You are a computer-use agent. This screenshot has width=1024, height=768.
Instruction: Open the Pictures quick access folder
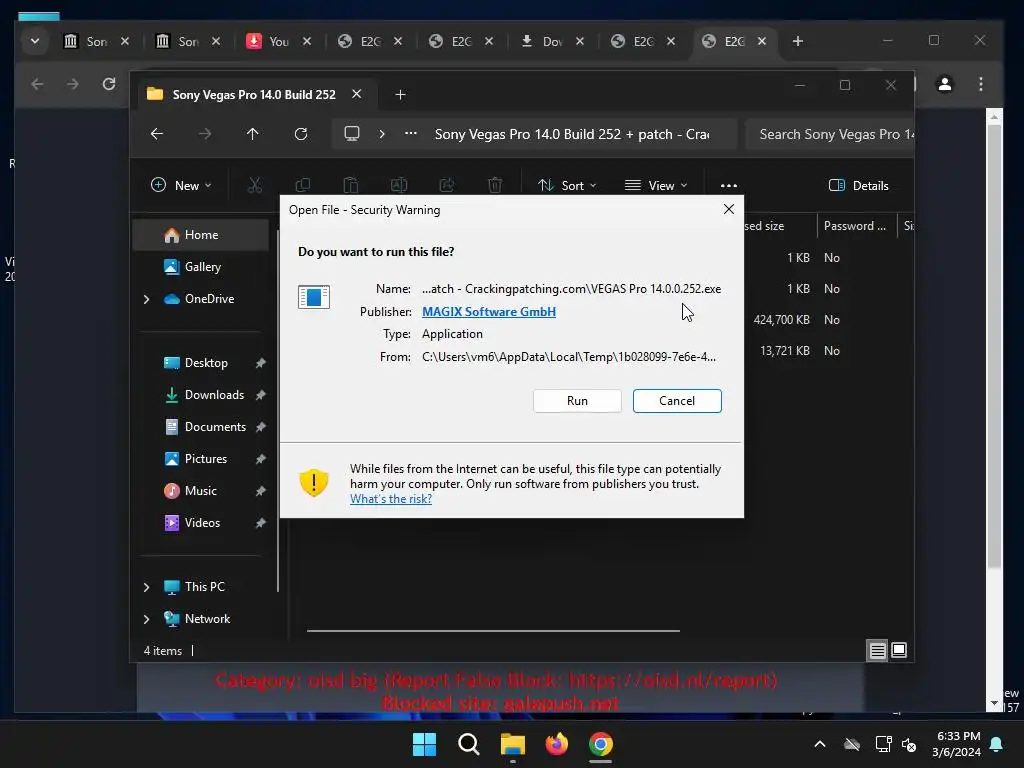[205, 459]
